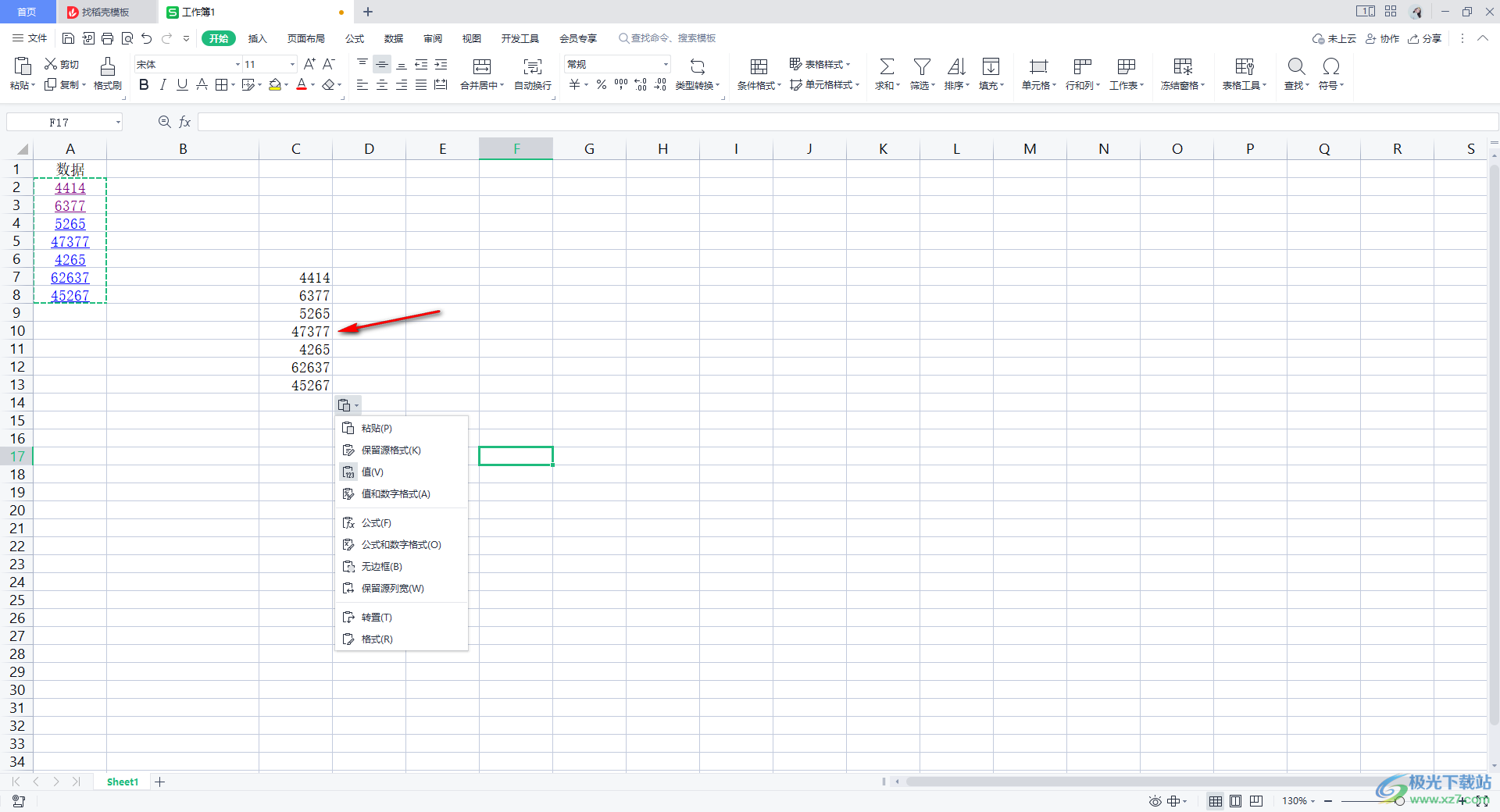Click the Type Conversion (类型转换) icon
Screen dimensions: 1500x812
pos(697,66)
